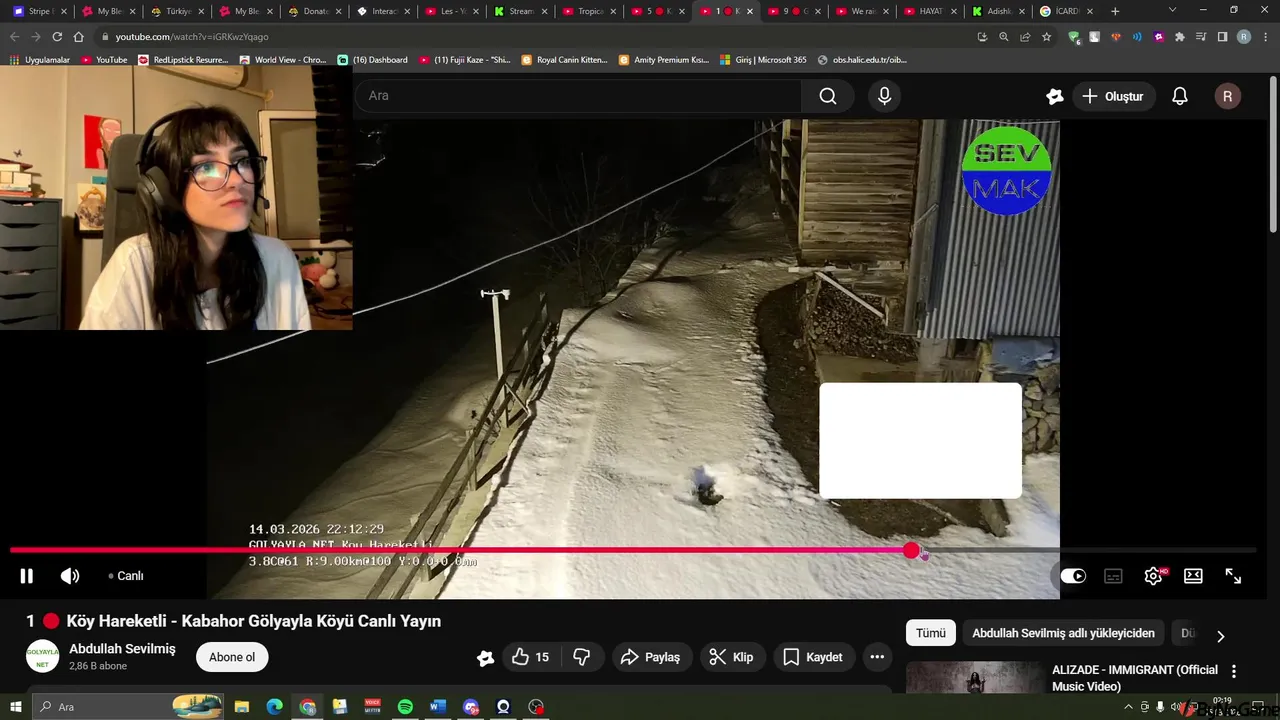1280x720 pixels.
Task: Click the Gölyayla Net channel avatar
Action: point(42,657)
